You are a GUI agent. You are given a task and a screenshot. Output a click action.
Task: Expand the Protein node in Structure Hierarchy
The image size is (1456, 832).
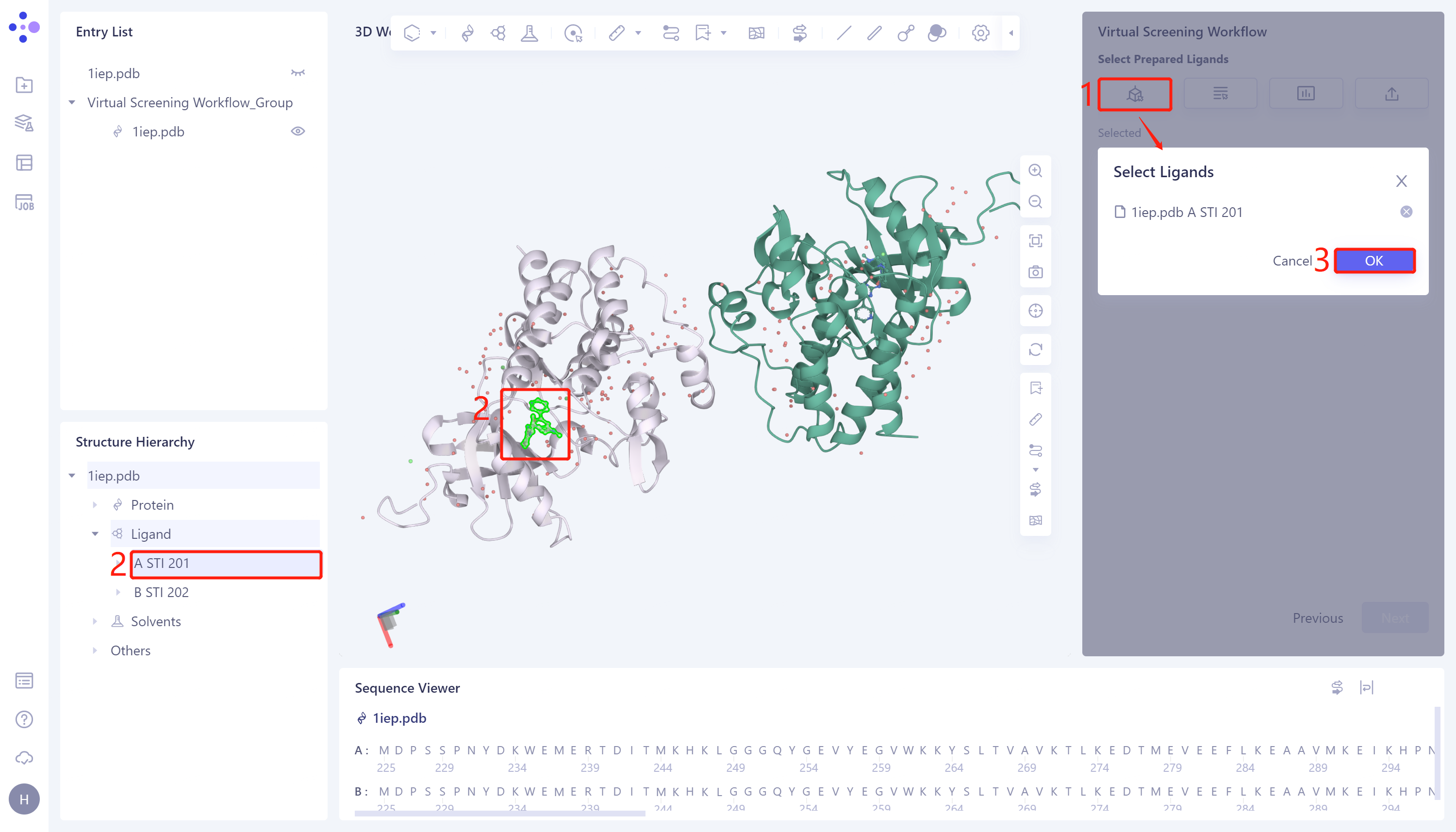coord(95,505)
